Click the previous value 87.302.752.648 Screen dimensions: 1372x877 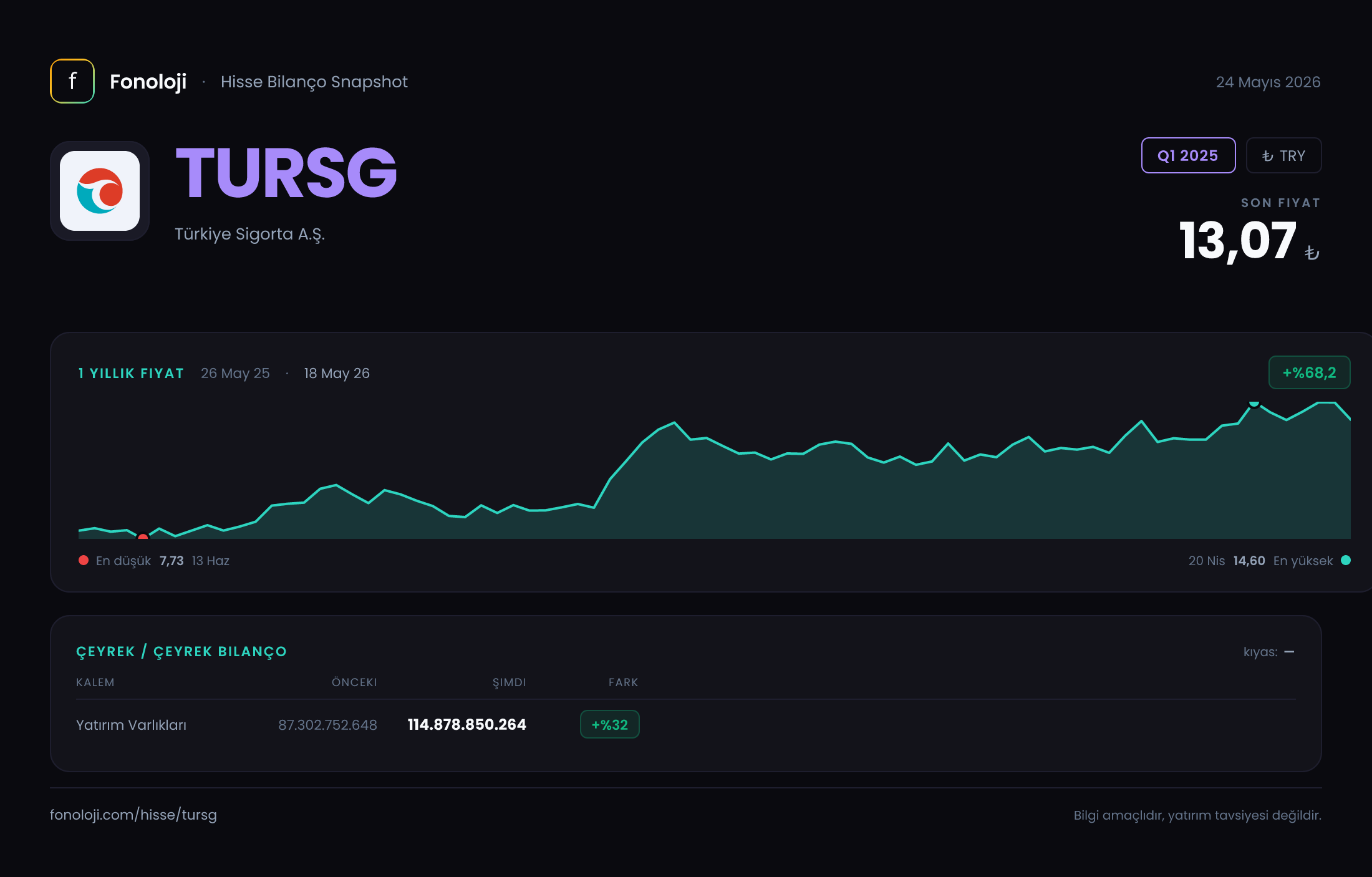(327, 725)
